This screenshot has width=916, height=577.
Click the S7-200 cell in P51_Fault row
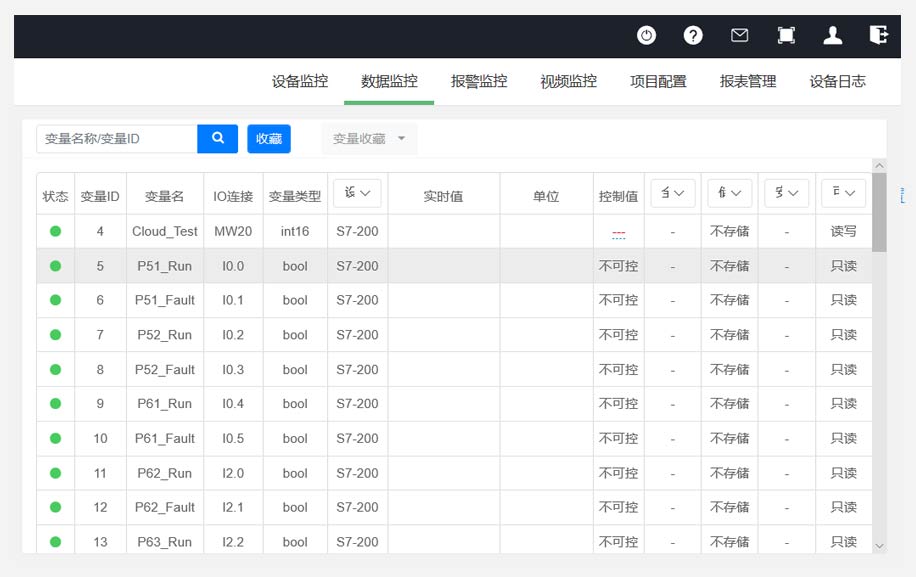[x=358, y=300]
